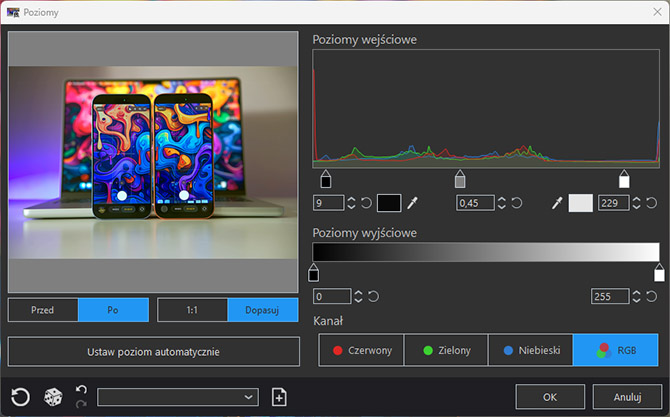Click the add preset page icon
This screenshot has height=417, width=670.
279,397
